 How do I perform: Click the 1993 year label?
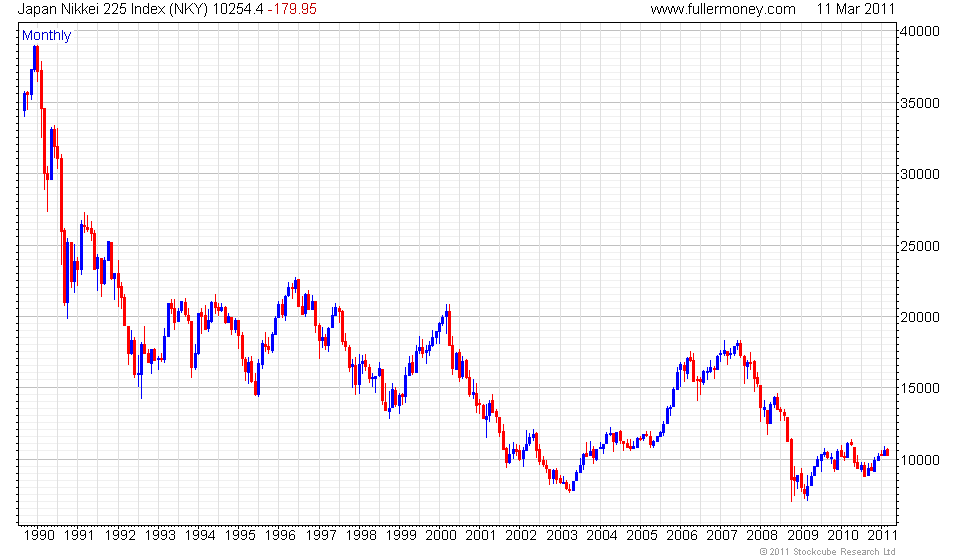(160, 535)
